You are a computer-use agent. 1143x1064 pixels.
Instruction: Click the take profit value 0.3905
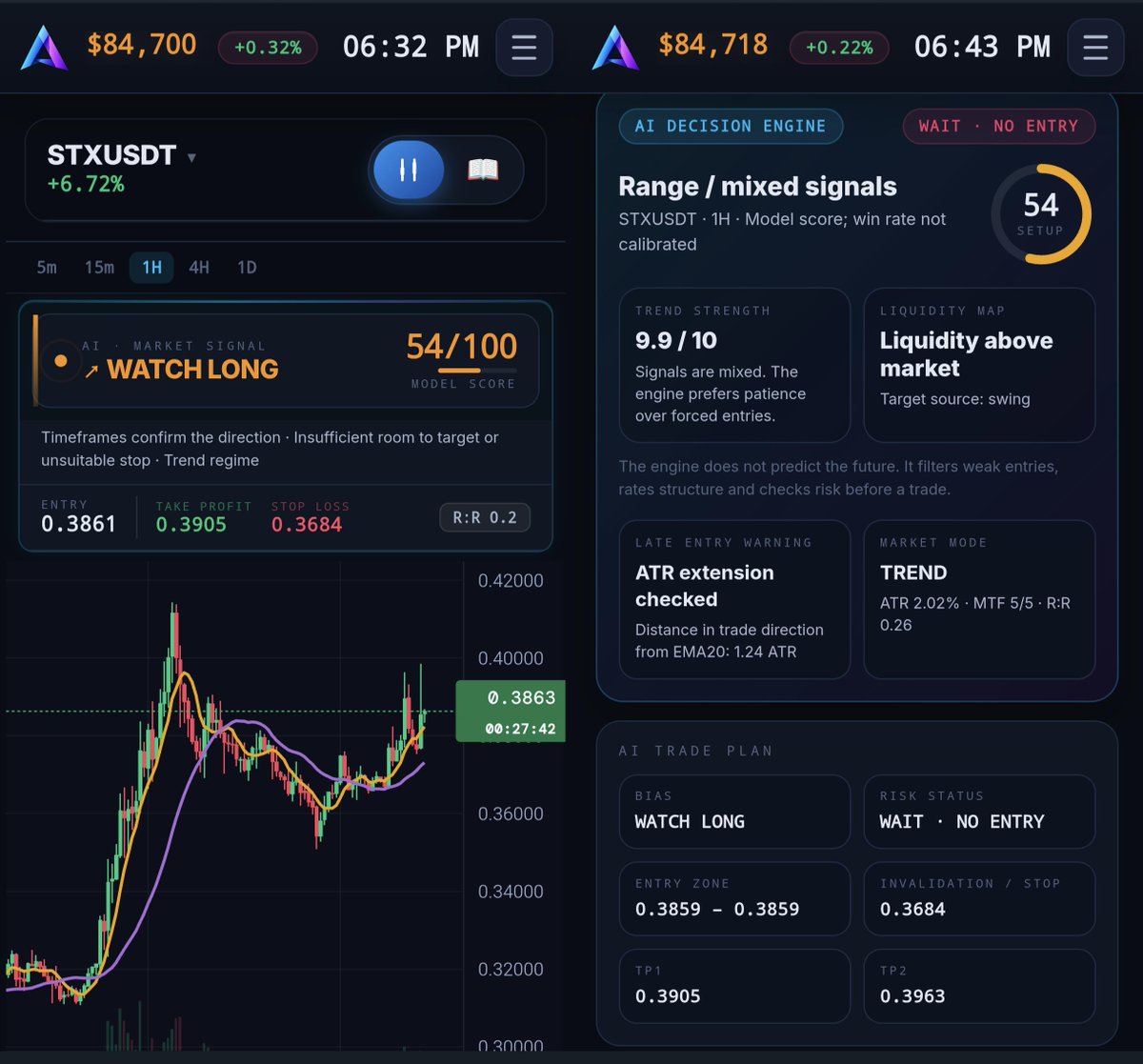click(x=190, y=524)
